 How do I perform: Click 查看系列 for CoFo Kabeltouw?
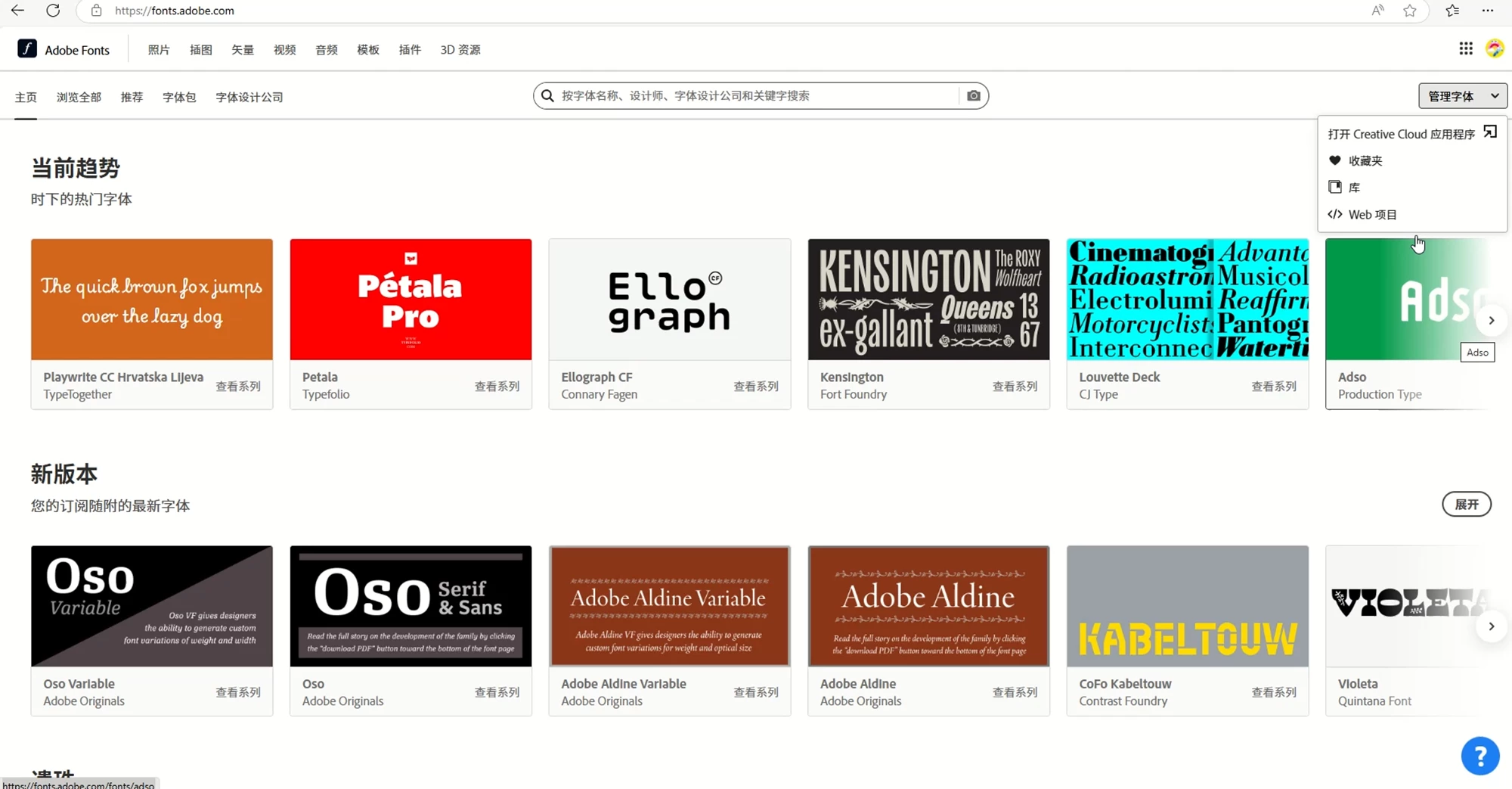1274,692
